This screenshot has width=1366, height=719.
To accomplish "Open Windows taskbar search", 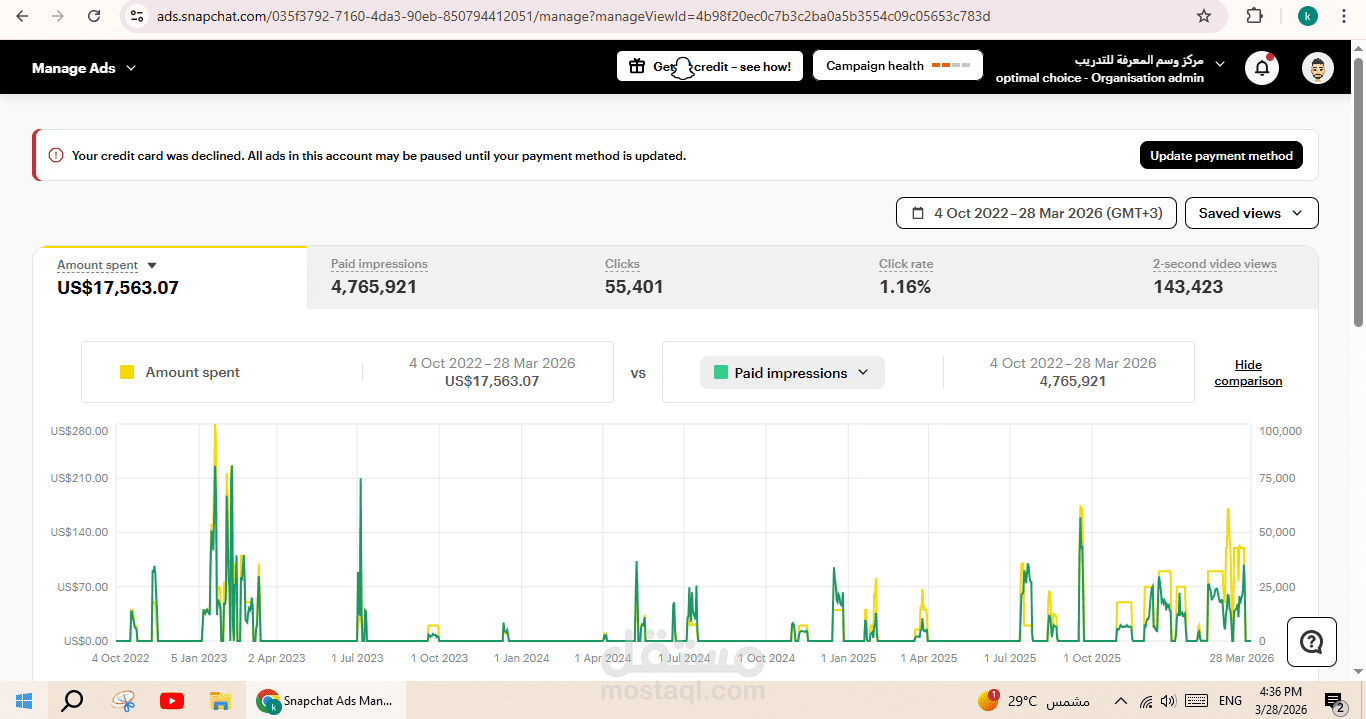I will (72, 700).
